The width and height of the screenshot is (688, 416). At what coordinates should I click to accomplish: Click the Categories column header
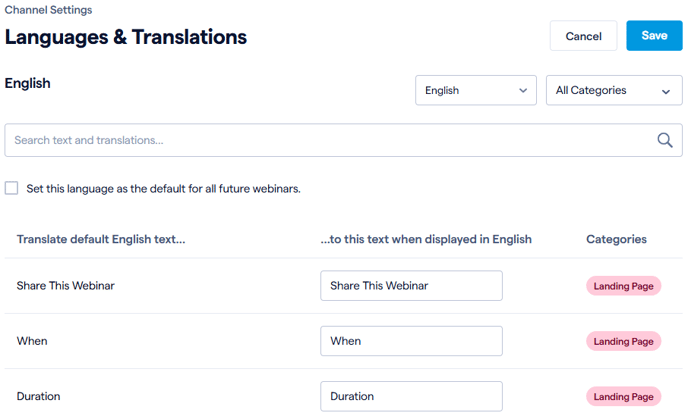click(616, 239)
